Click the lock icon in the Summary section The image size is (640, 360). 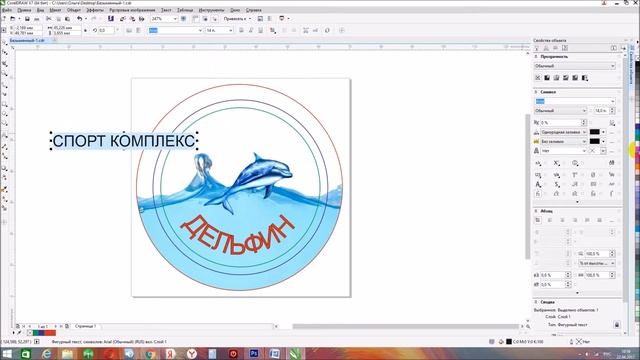[616, 324]
